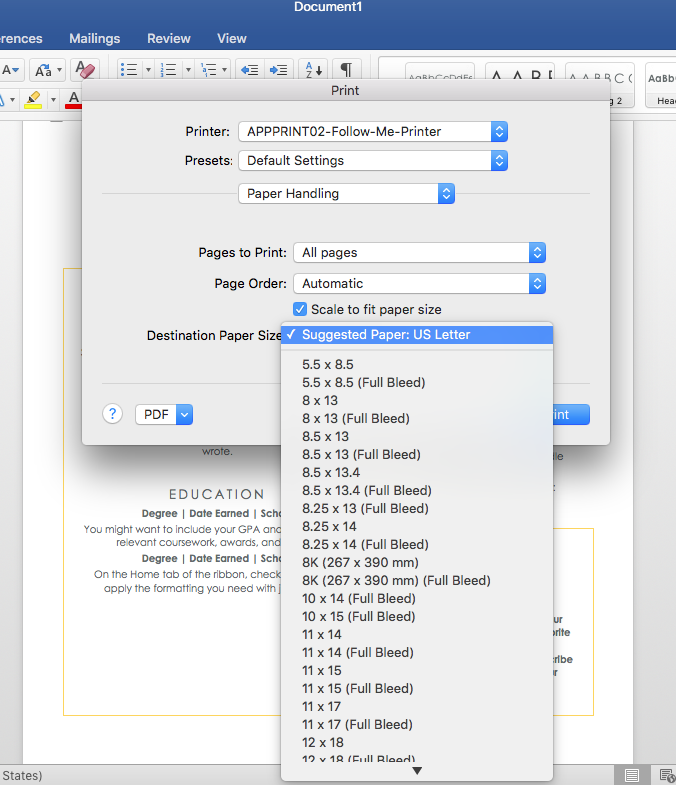Select 8K (267 x 390 mm) (Full Bleed)
This screenshot has width=676, height=785.
[x=417, y=581]
